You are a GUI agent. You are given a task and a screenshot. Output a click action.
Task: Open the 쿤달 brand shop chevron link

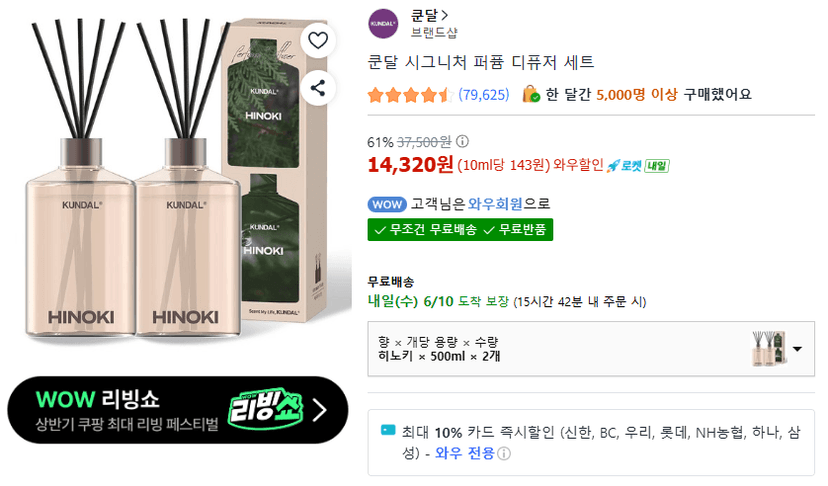click(429, 15)
